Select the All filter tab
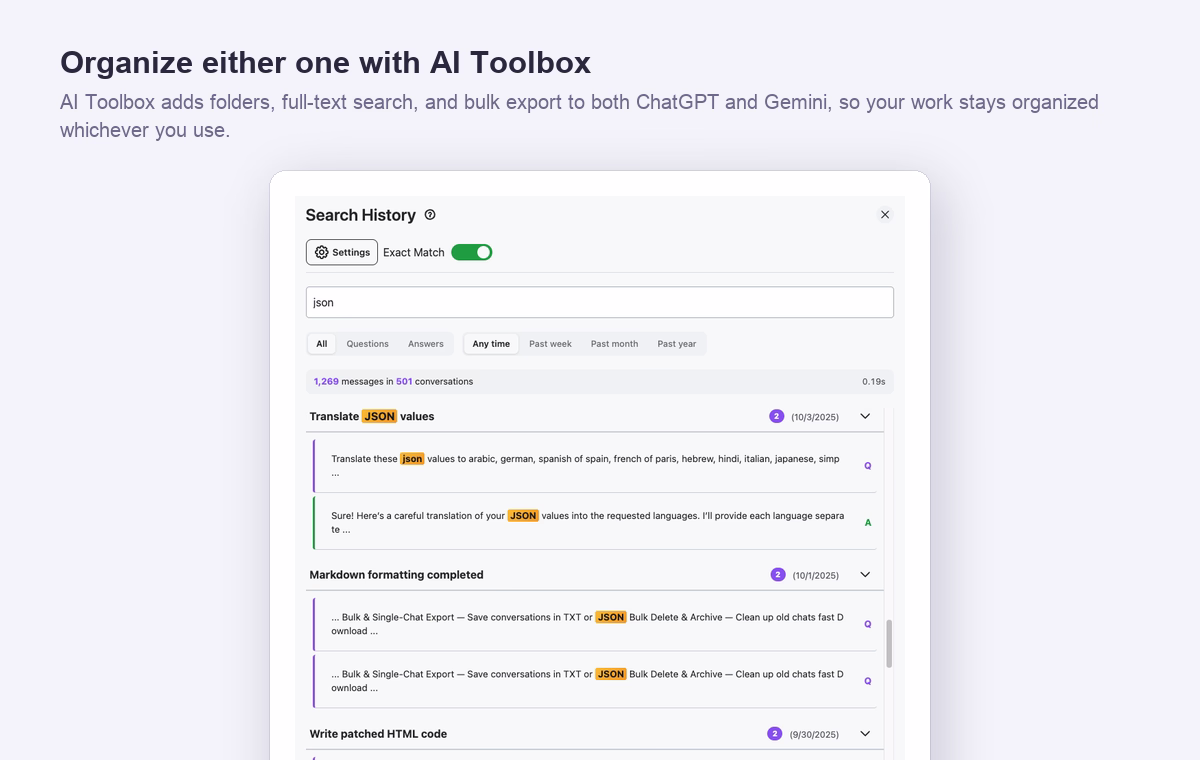This screenshot has height=760, width=1200. click(x=322, y=344)
